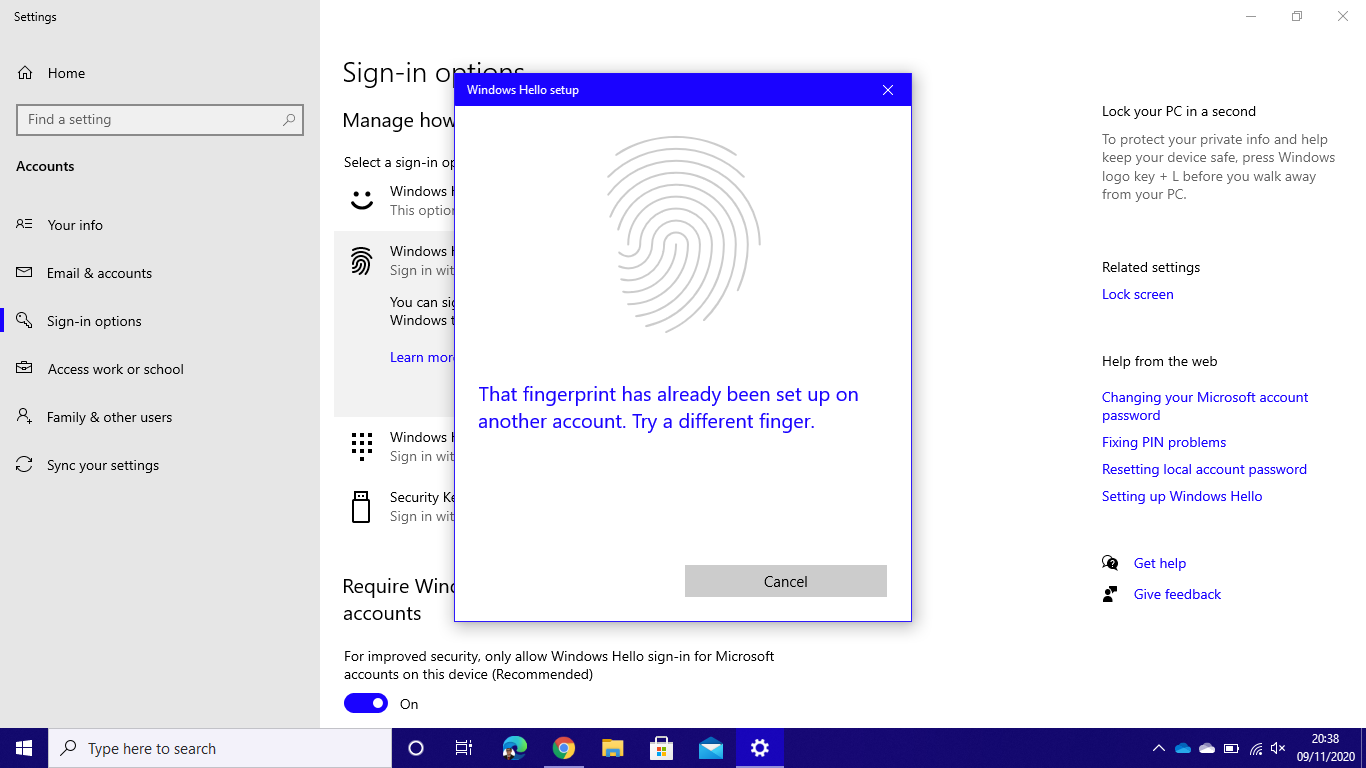The width and height of the screenshot is (1366, 768).
Task: Select the Windows Hello Face smiley icon
Action: click(x=361, y=200)
